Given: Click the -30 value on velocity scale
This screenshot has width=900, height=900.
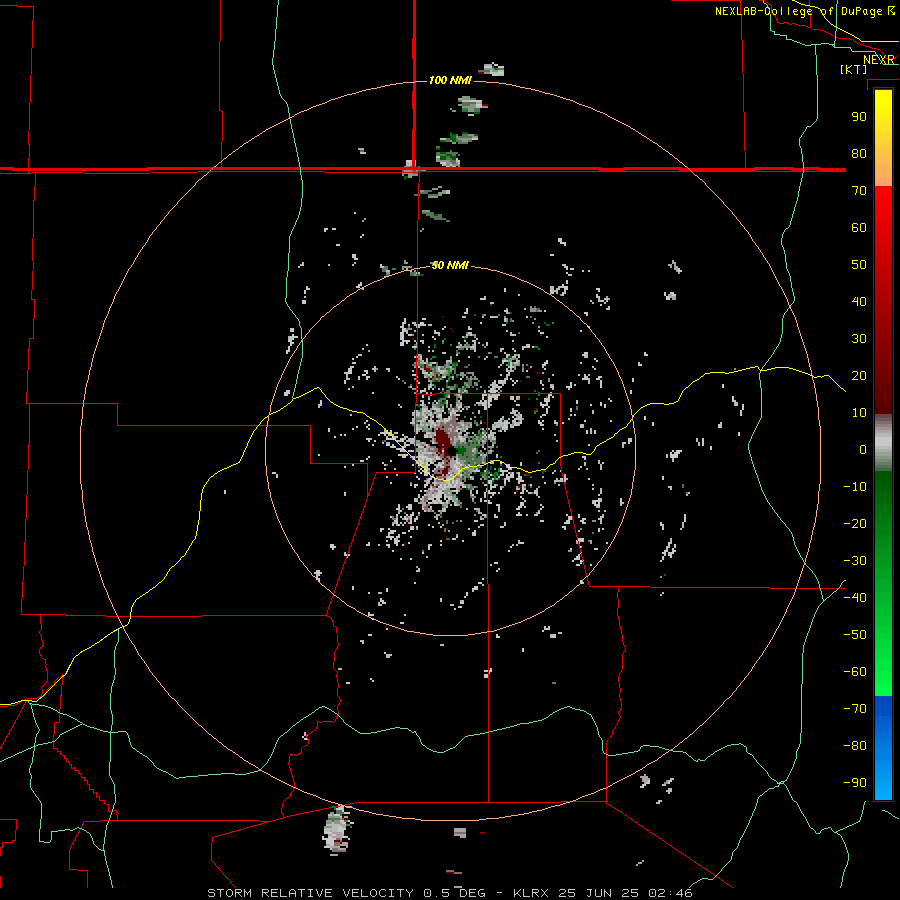Looking at the screenshot, I should click(855, 561).
